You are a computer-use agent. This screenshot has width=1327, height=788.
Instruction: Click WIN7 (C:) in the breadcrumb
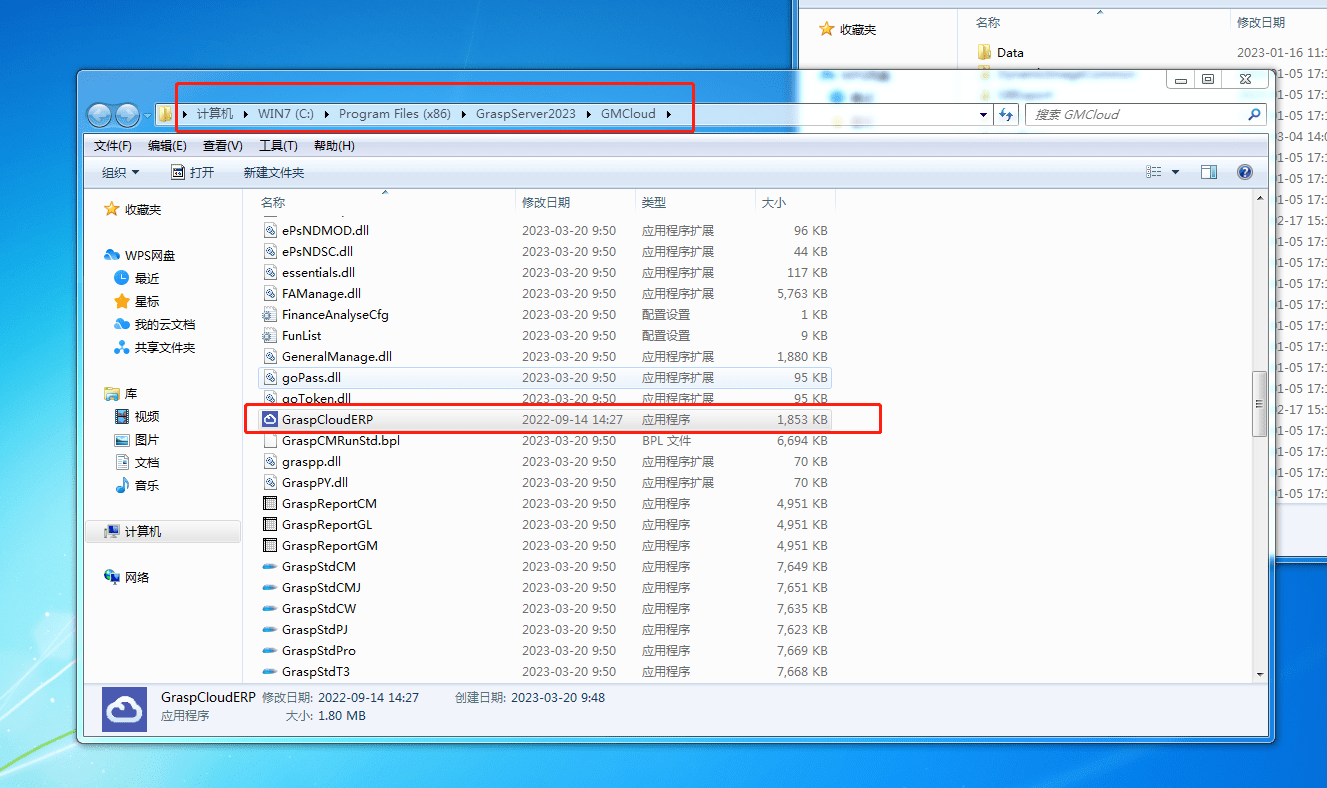[286, 114]
